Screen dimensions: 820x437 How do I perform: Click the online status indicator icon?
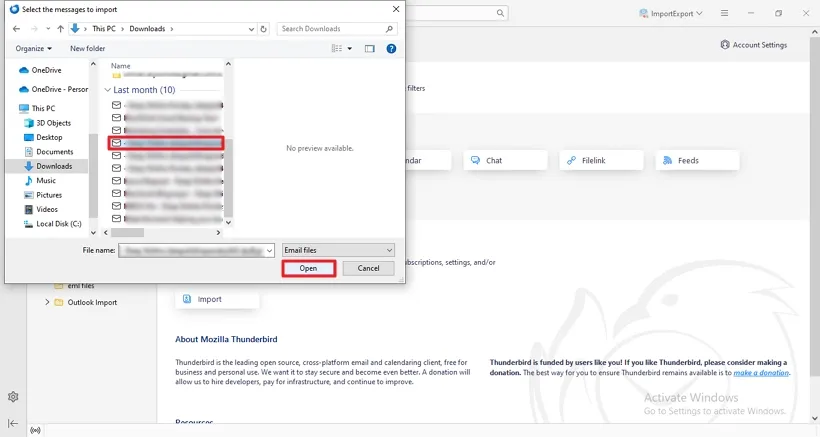(x=35, y=431)
